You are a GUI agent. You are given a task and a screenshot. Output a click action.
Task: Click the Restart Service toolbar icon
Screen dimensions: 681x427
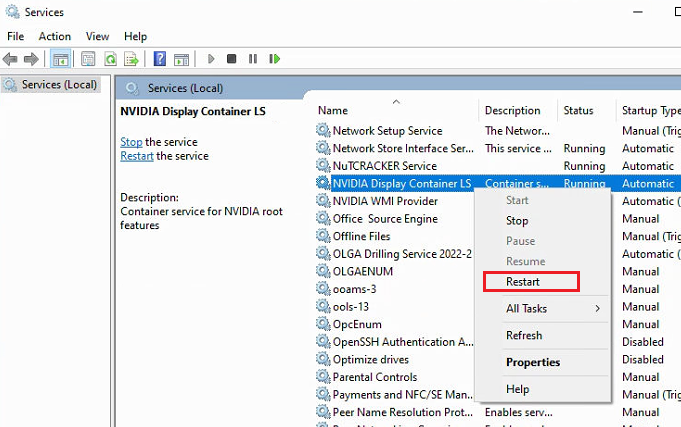pyautogui.click(x=272, y=59)
